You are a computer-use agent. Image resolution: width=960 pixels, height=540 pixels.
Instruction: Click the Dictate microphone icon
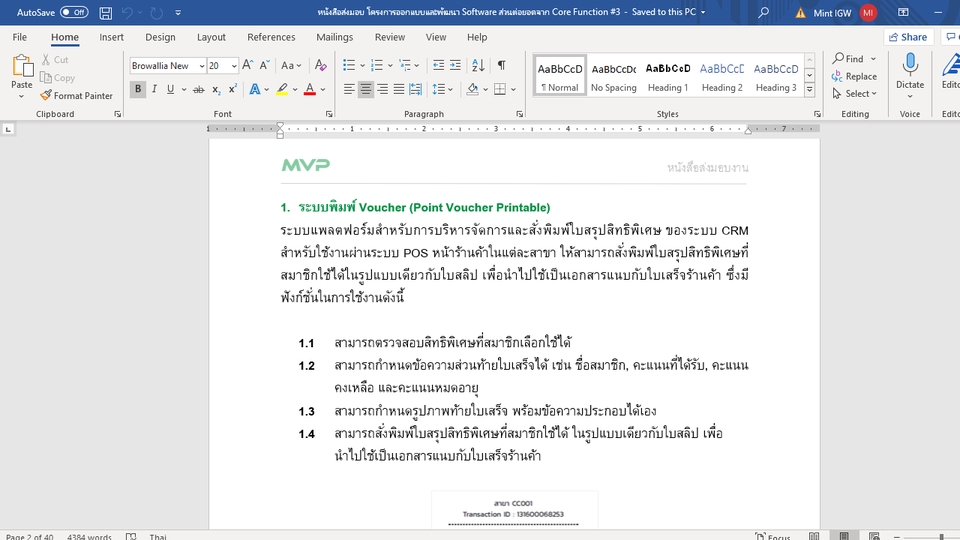pyautogui.click(x=910, y=64)
